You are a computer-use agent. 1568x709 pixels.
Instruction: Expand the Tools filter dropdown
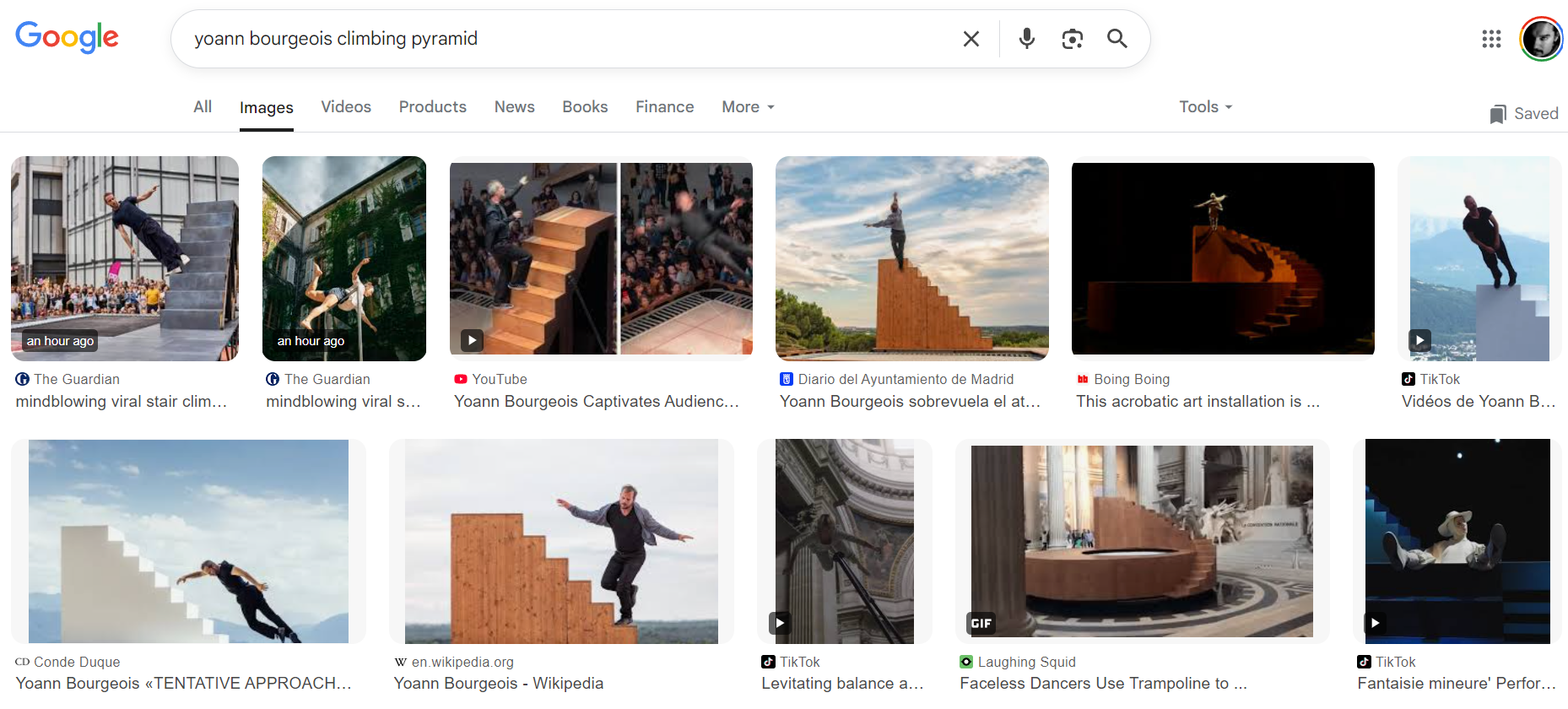coord(1205,107)
